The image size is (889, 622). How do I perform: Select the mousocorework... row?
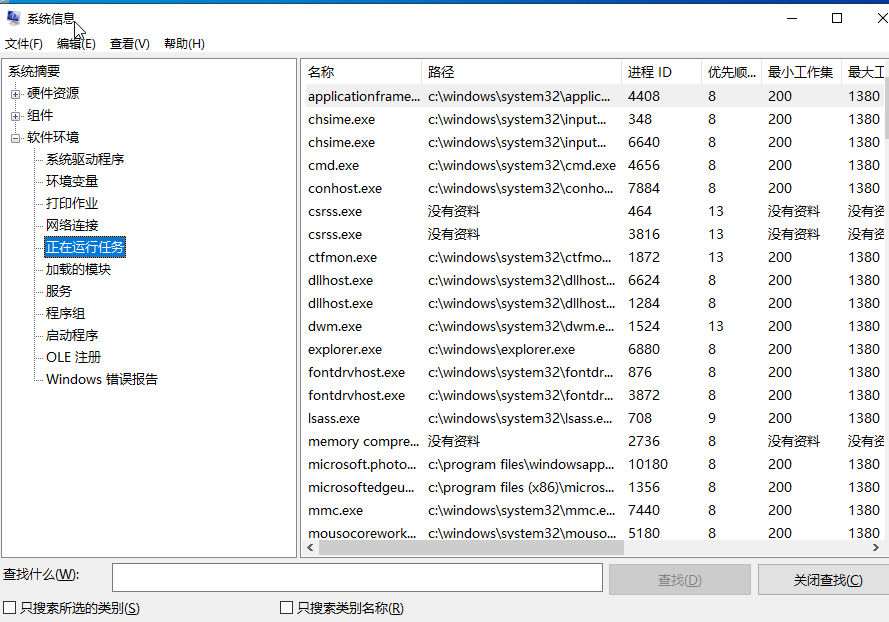point(595,532)
